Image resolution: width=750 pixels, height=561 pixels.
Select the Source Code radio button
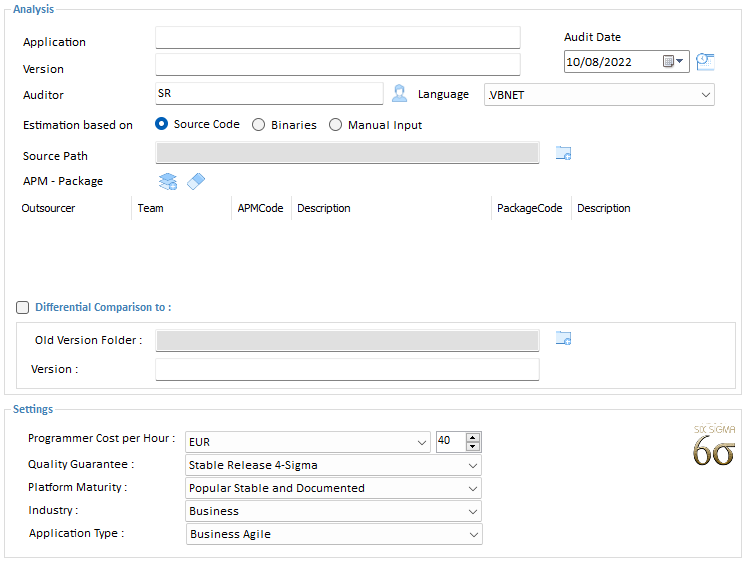coord(162,125)
